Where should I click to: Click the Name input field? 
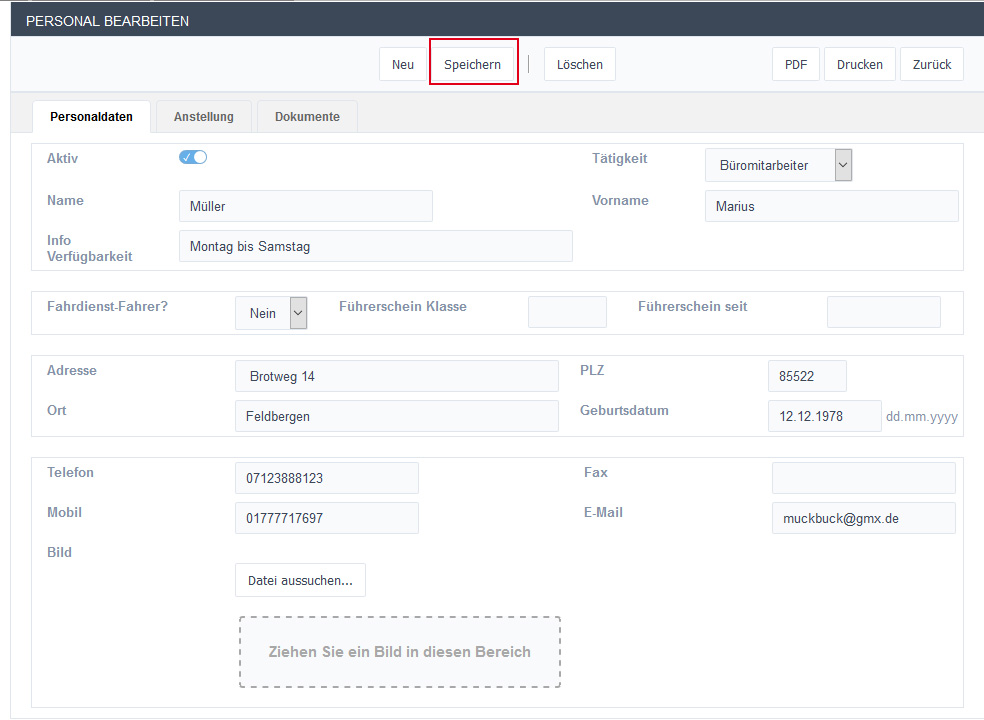click(x=305, y=206)
